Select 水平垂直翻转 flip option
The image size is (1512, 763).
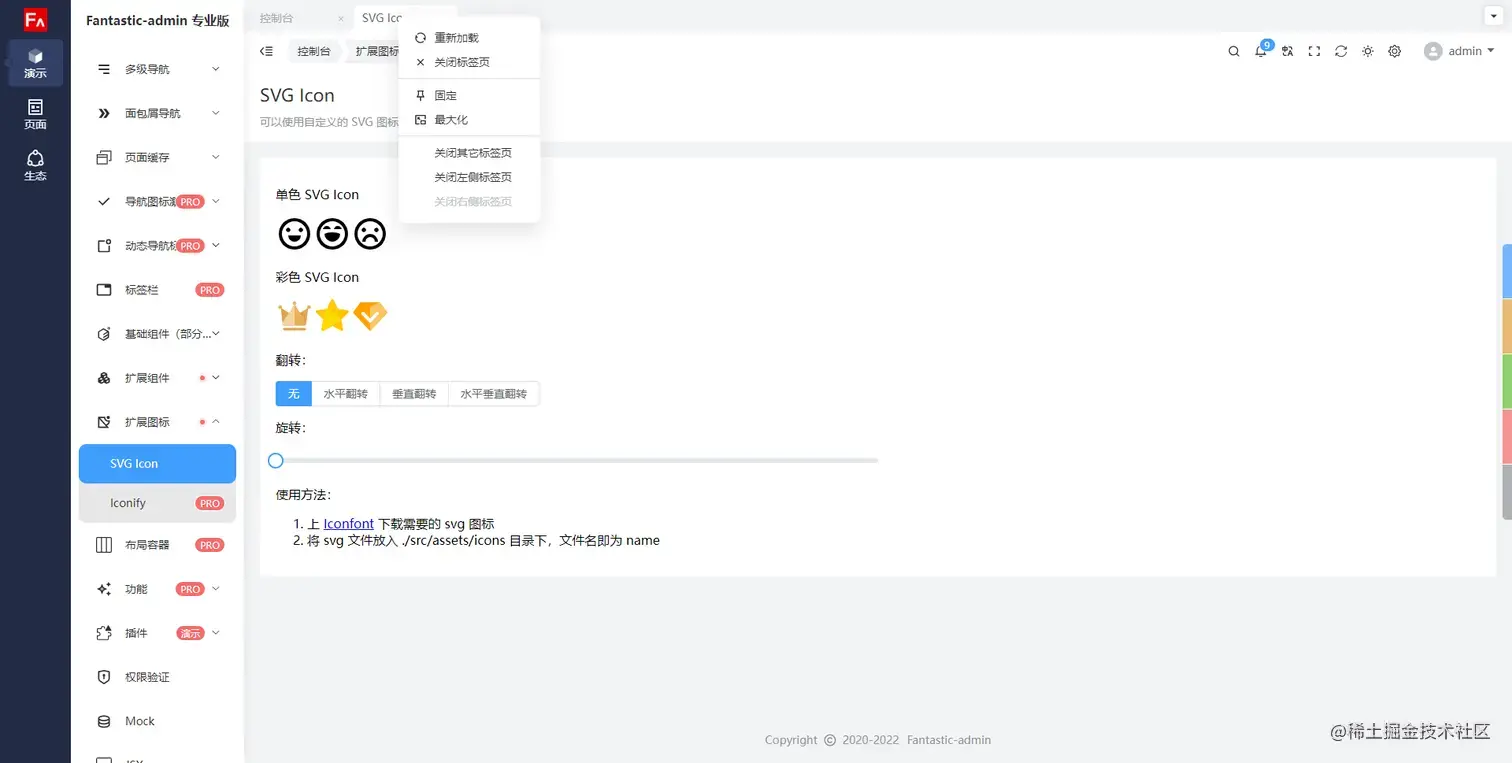[494, 394]
